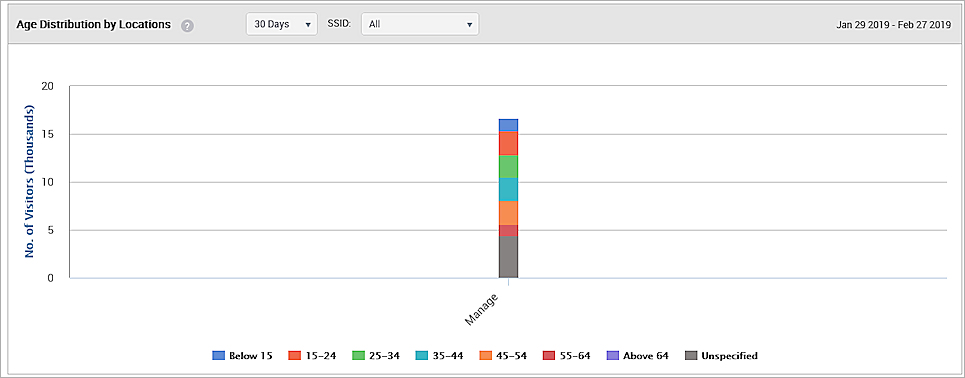This screenshot has height=378, width=965.
Task: Click the red-orange 15-24 bar segment
Action: [x=508, y=143]
